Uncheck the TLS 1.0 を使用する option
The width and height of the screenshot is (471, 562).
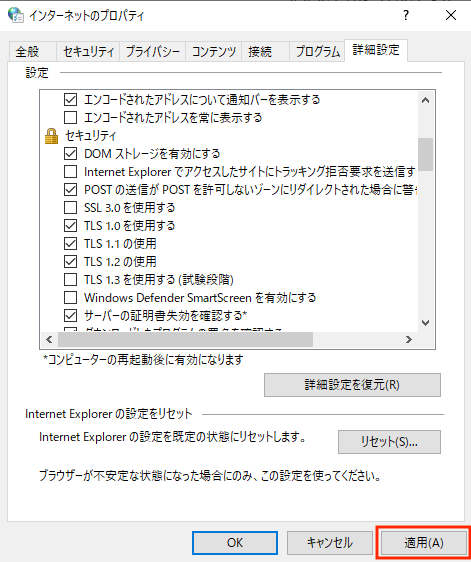[x=70, y=225]
